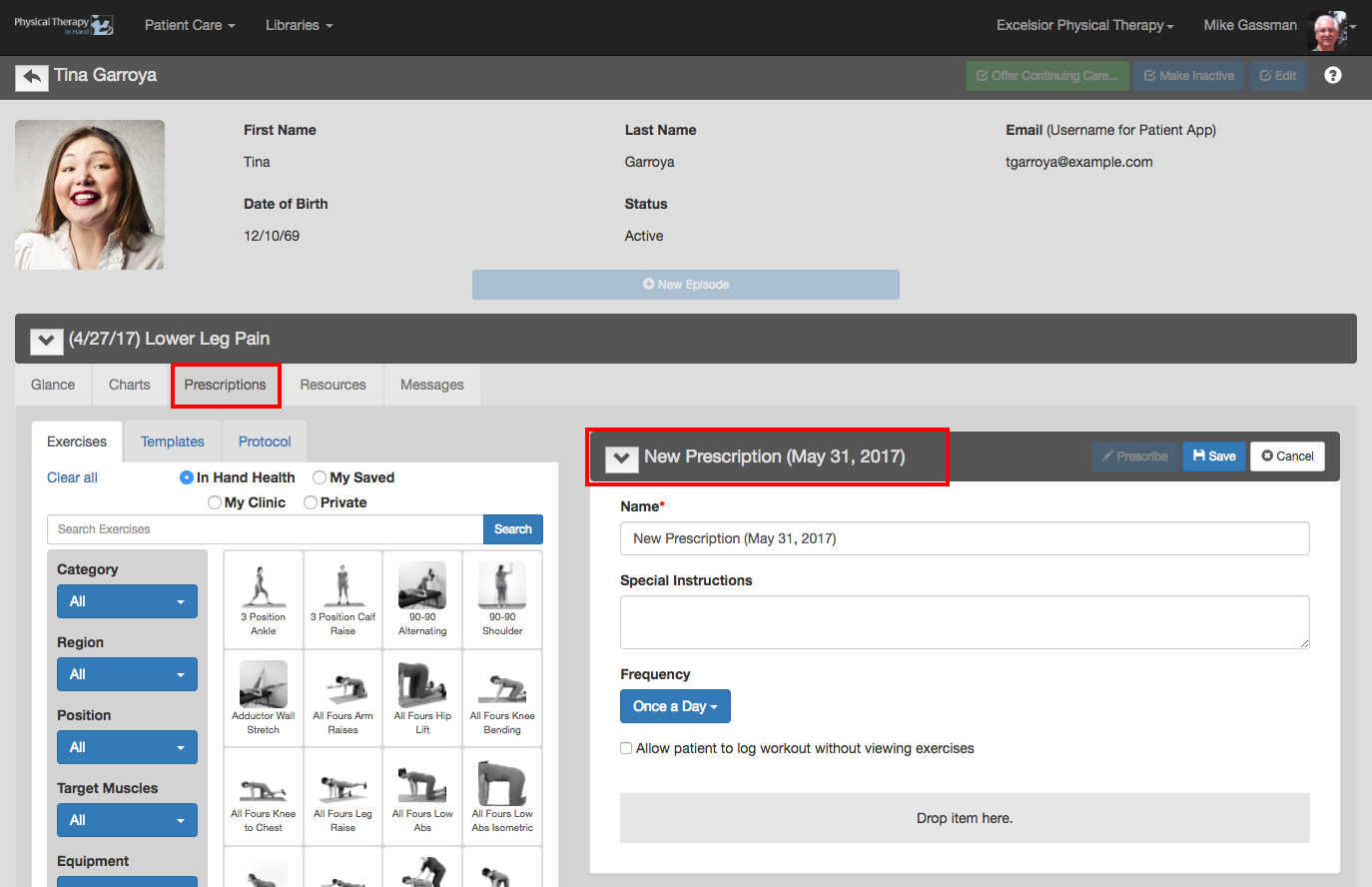Collapse the Lower Leg Pain episode
Viewport: 1372px width, 887px height.
(x=47, y=341)
